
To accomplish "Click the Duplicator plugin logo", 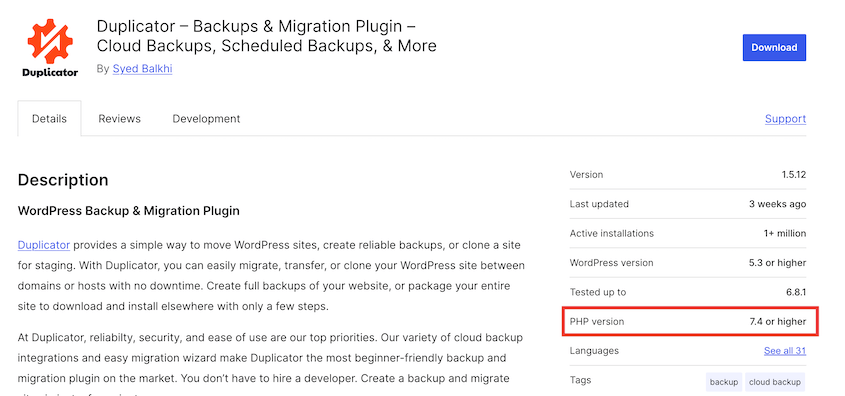I will (x=50, y=48).
